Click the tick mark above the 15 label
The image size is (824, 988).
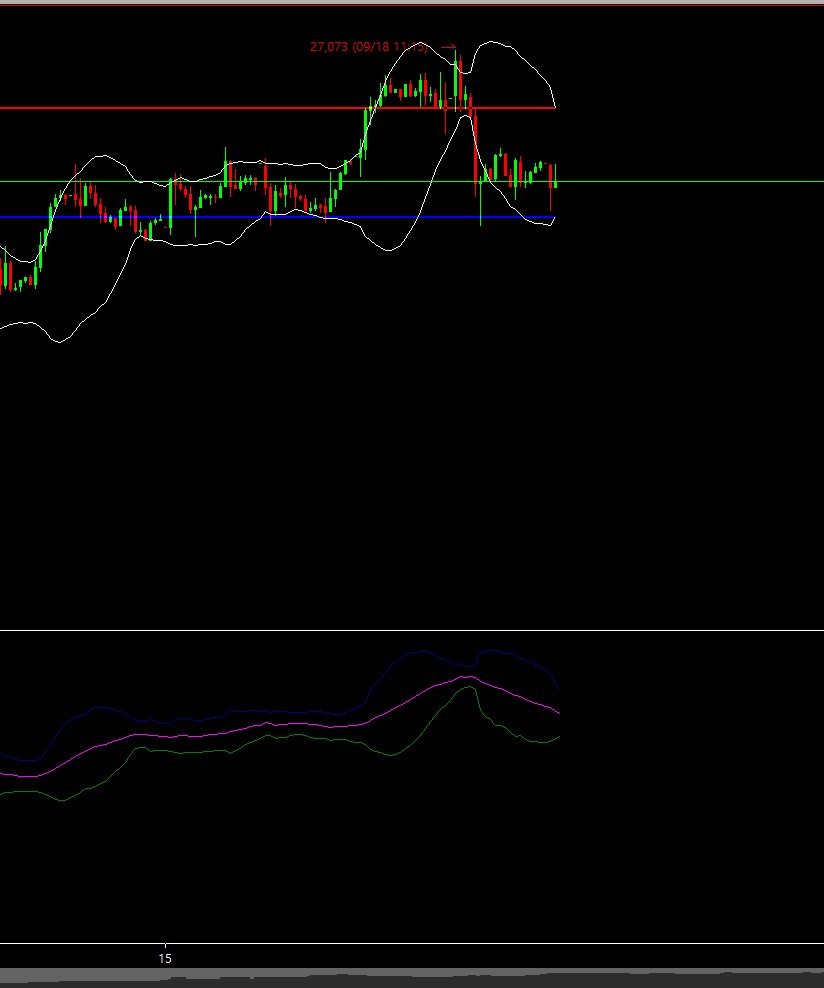(x=166, y=946)
